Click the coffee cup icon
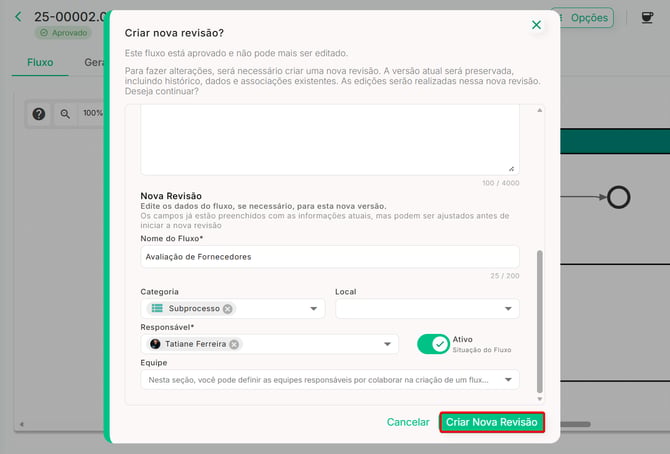Viewport: 670px width, 454px height. [x=647, y=18]
